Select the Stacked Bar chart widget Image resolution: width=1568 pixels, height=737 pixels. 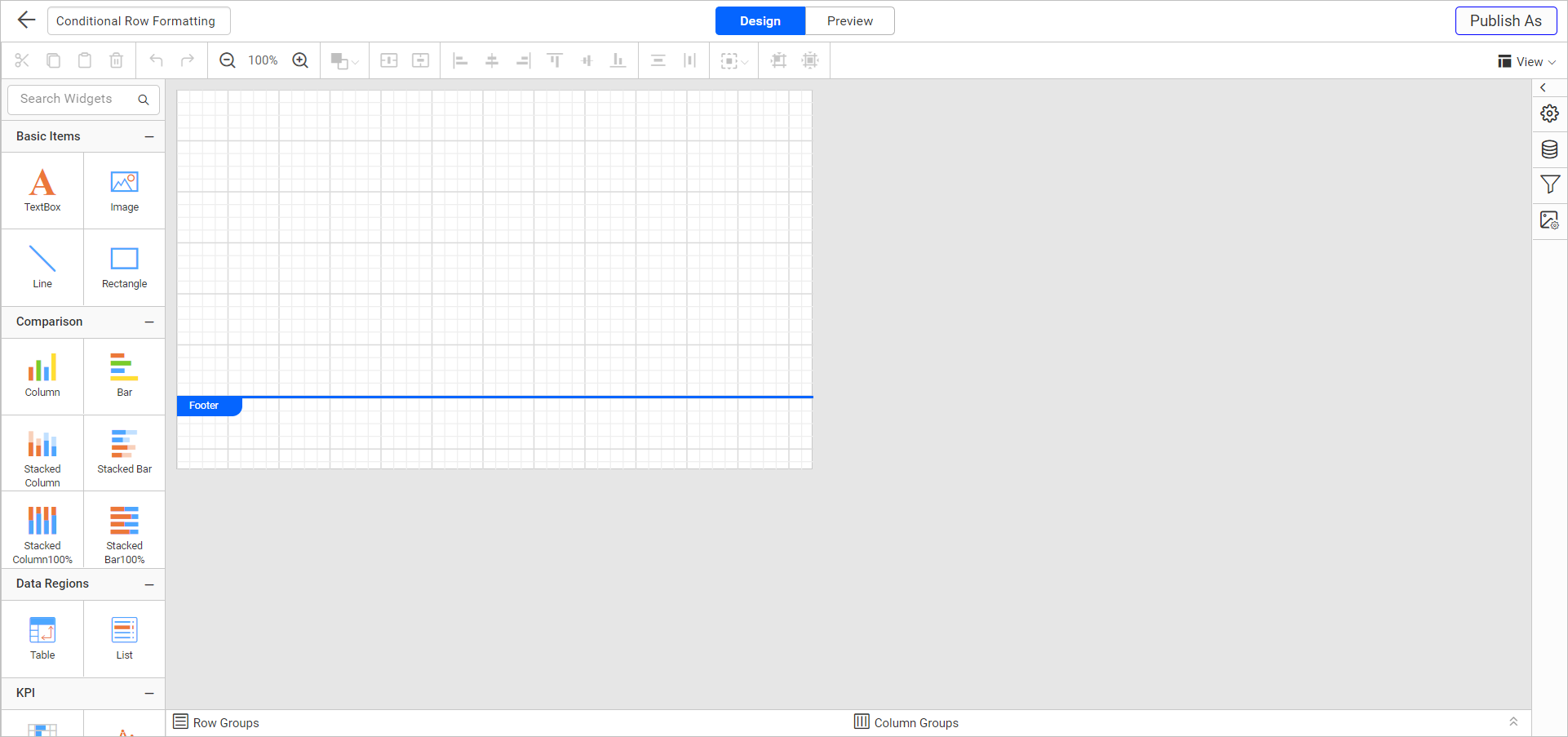pos(125,454)
